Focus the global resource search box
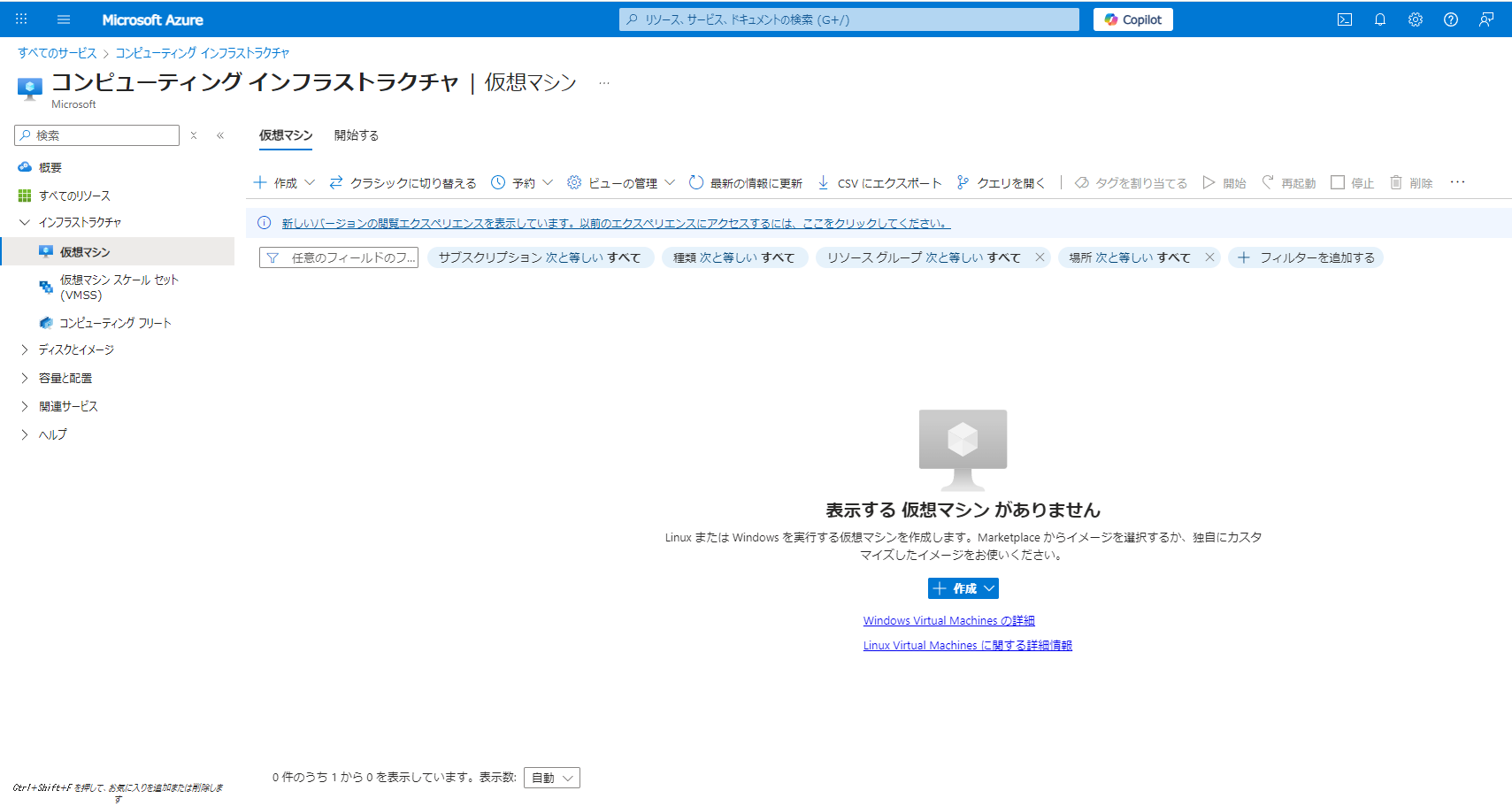This screenshot has height=806, width=1512. [849, 19]
